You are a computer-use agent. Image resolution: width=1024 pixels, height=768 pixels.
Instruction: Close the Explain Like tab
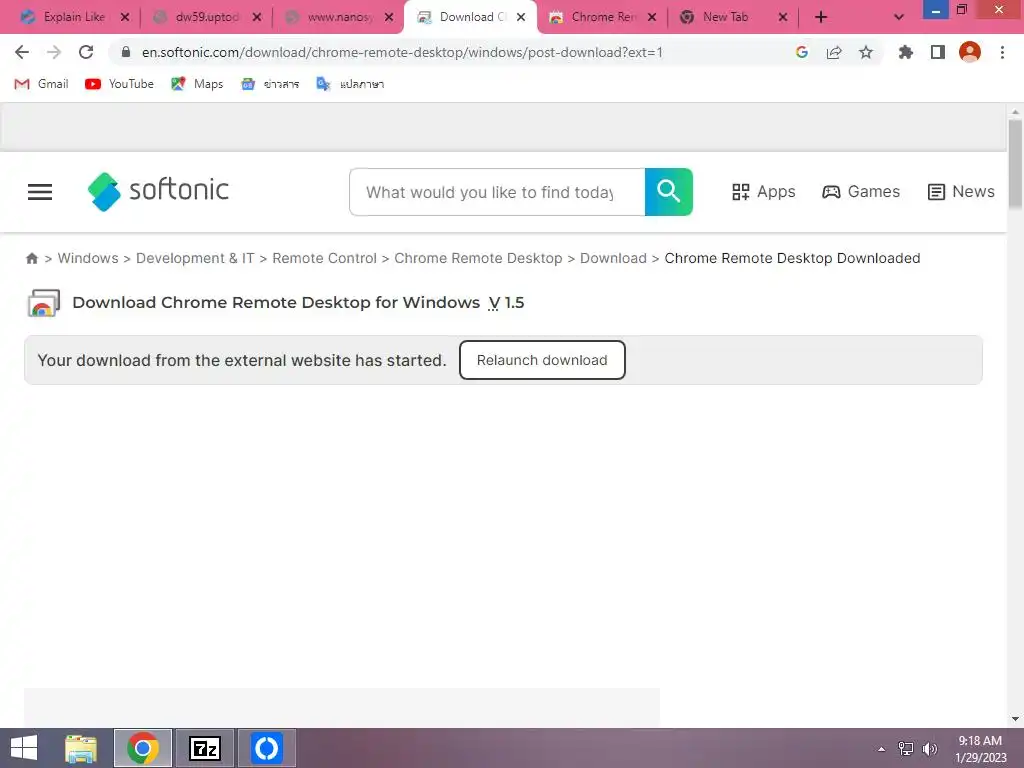click(125, 17)
